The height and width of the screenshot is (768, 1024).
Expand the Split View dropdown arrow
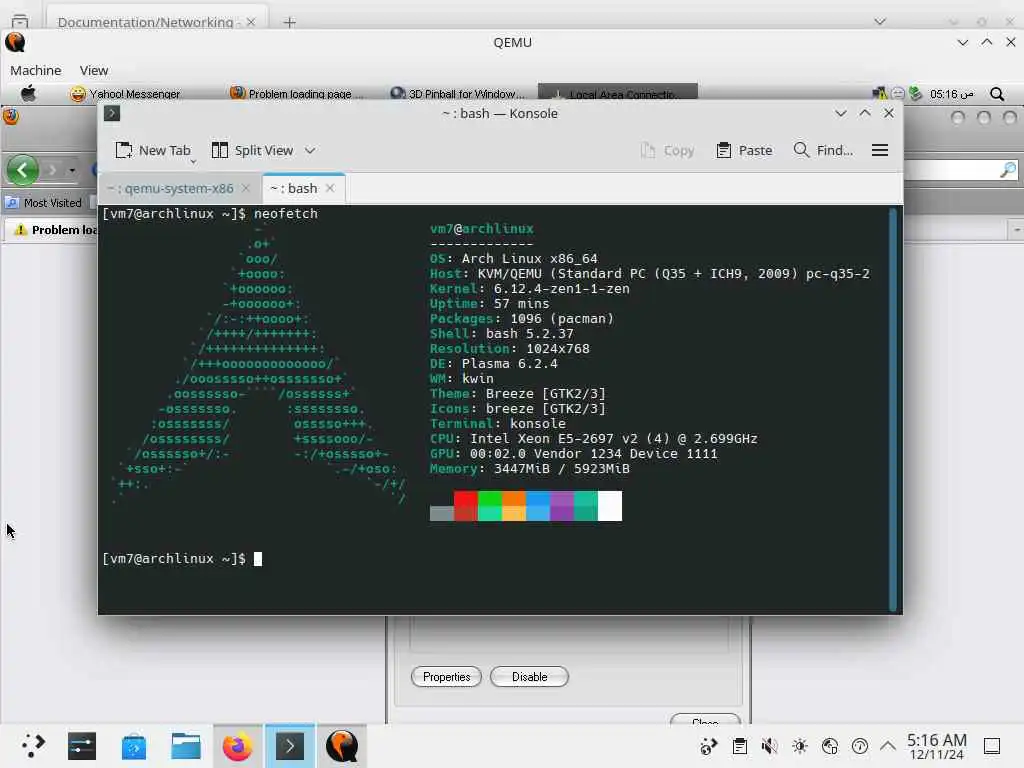coord(310,150)
